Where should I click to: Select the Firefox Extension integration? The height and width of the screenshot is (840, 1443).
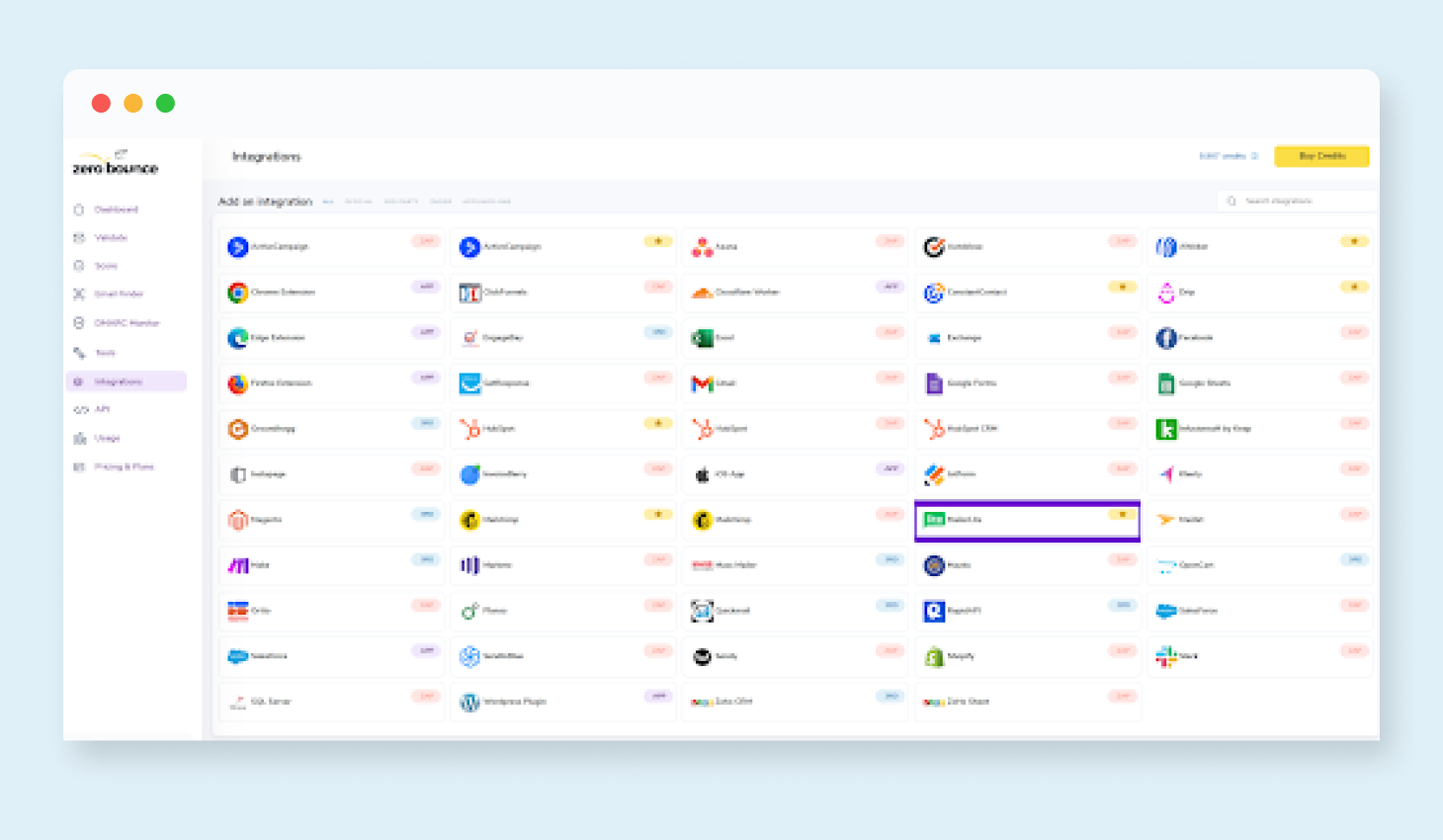(329, 383)
